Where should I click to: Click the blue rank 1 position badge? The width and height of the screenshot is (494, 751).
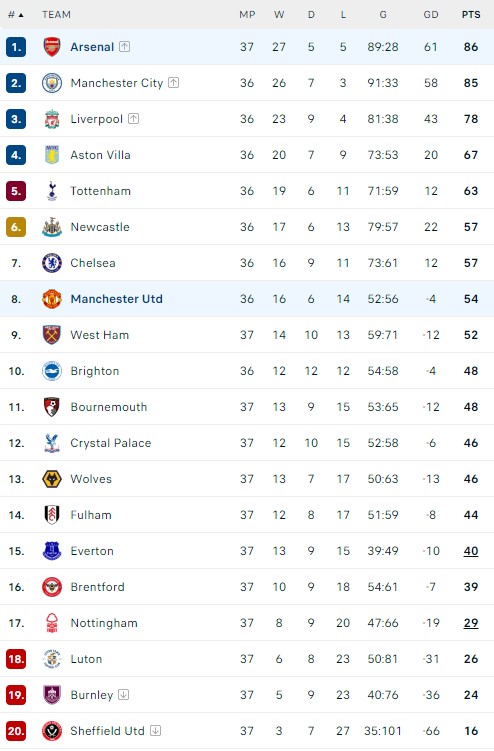click(x=16, y=47)
